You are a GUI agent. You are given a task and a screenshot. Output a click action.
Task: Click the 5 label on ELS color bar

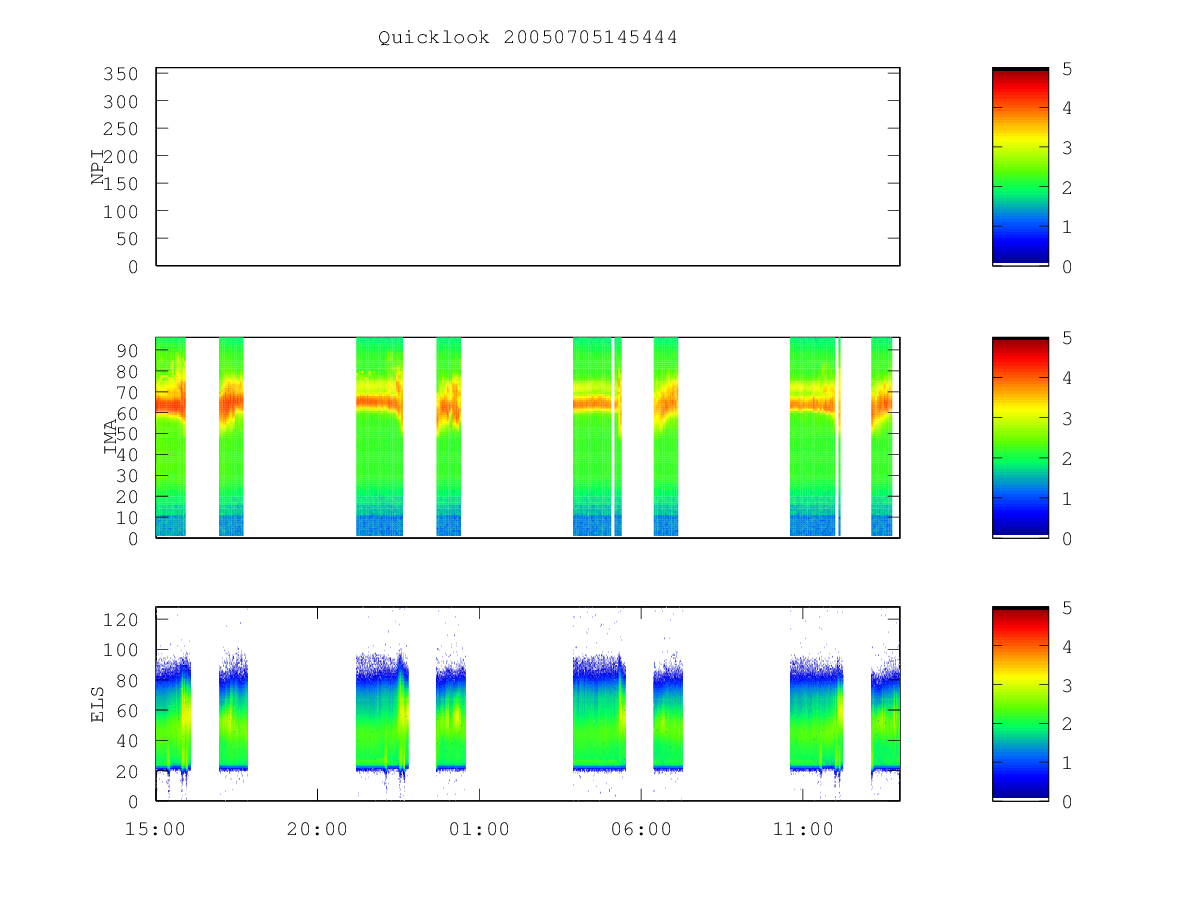pos(1068,608)
